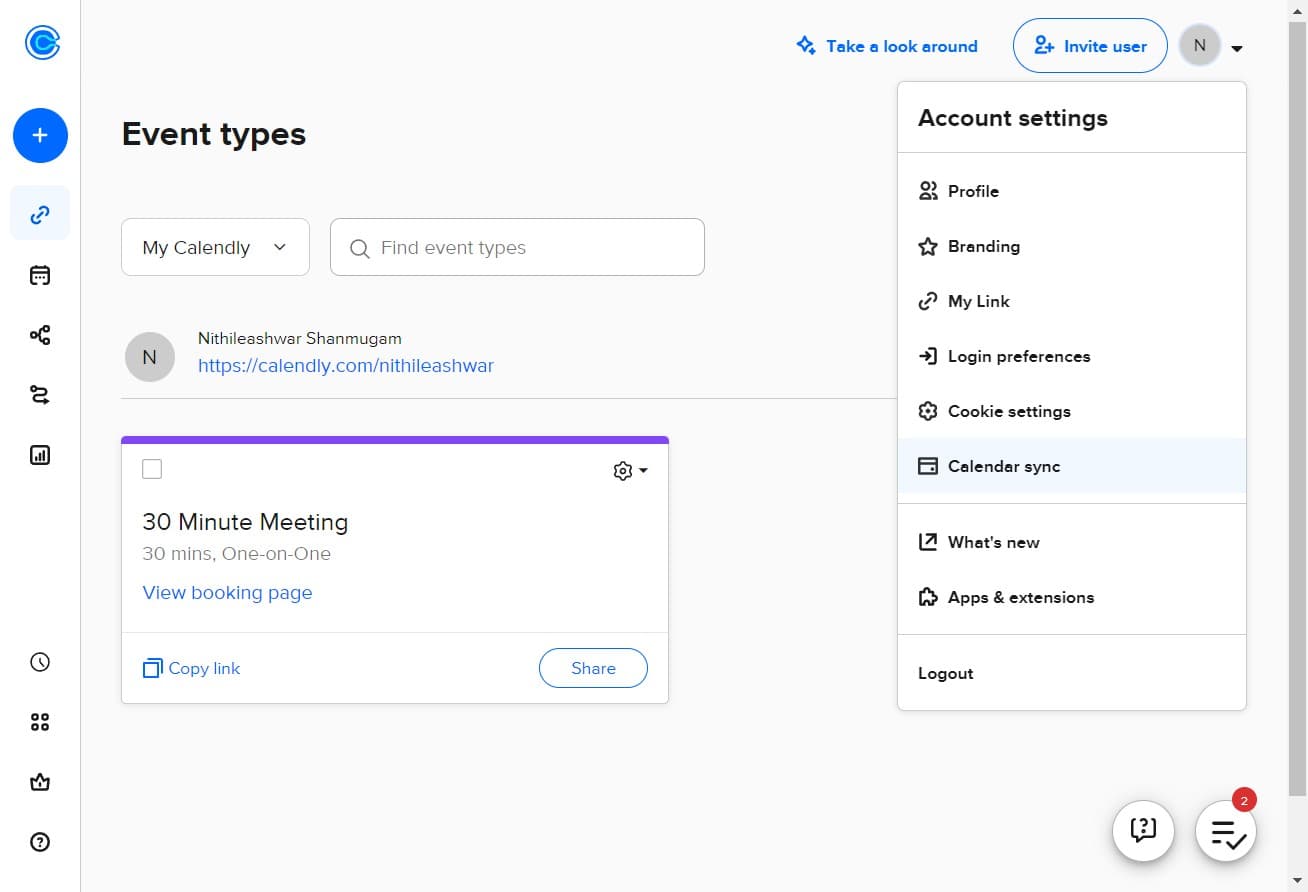Open Help using the question mark icon

40,842
